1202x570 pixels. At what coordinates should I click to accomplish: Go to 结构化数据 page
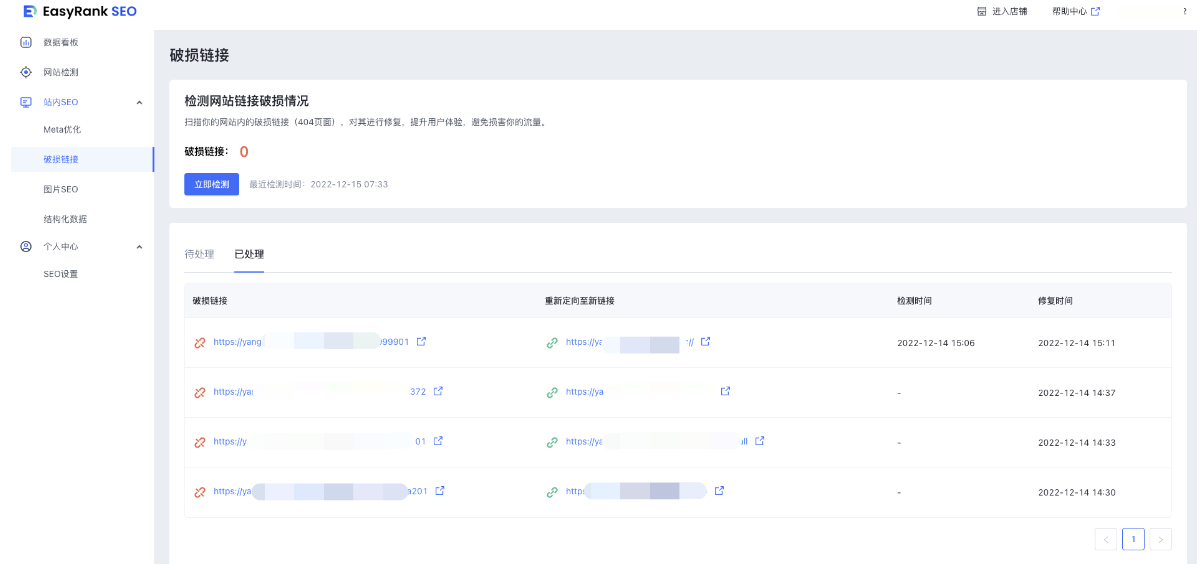(64, 219)
